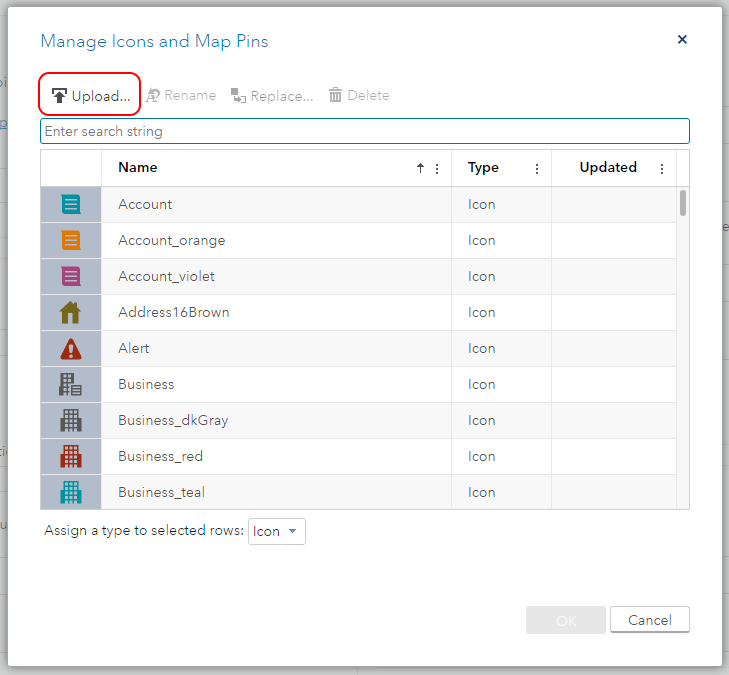
Task: Click the Updated column header
Action: (608, 168)
